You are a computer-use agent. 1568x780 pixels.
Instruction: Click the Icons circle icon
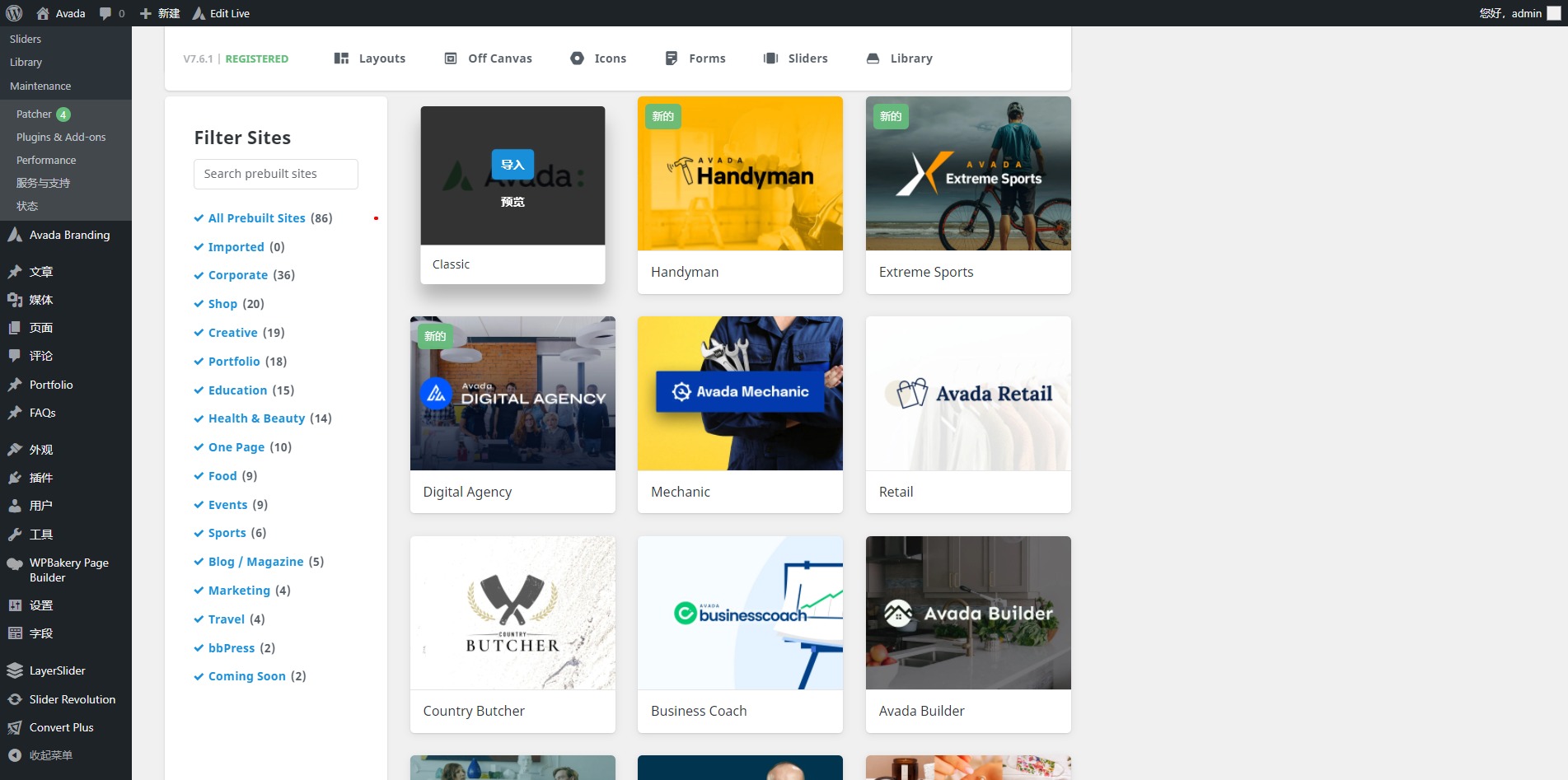pos(577,58)
